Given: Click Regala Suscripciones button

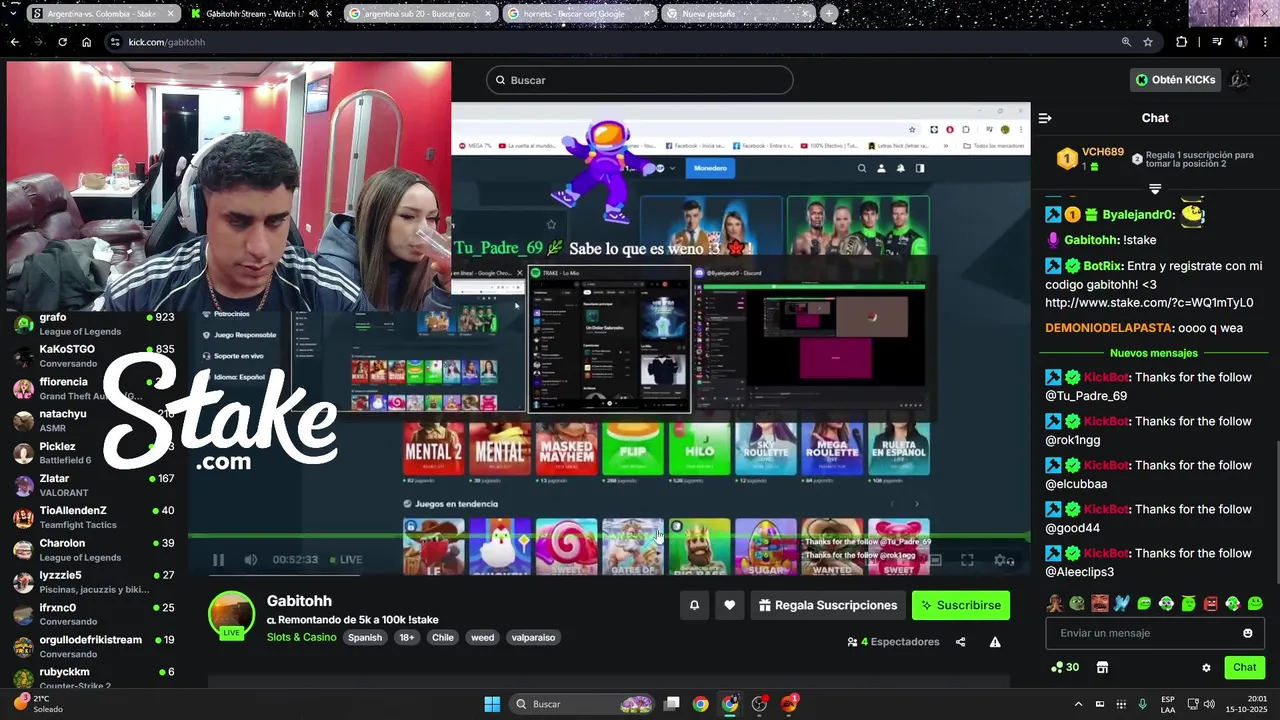Looking at the screenshot, I should [828, 605].
